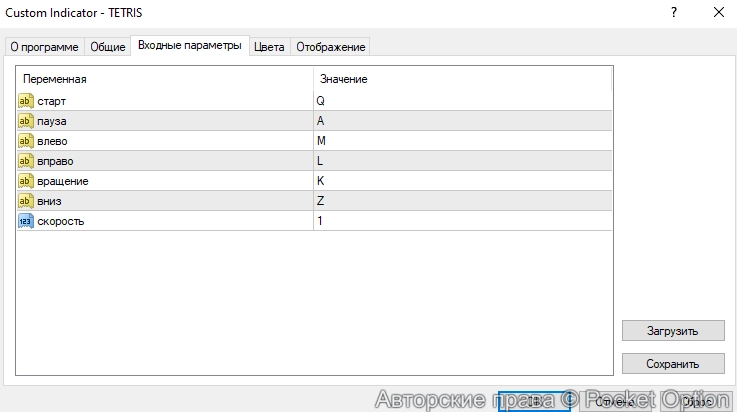Show the Отображение tab

pyautogui.click(x=330, y=47)
